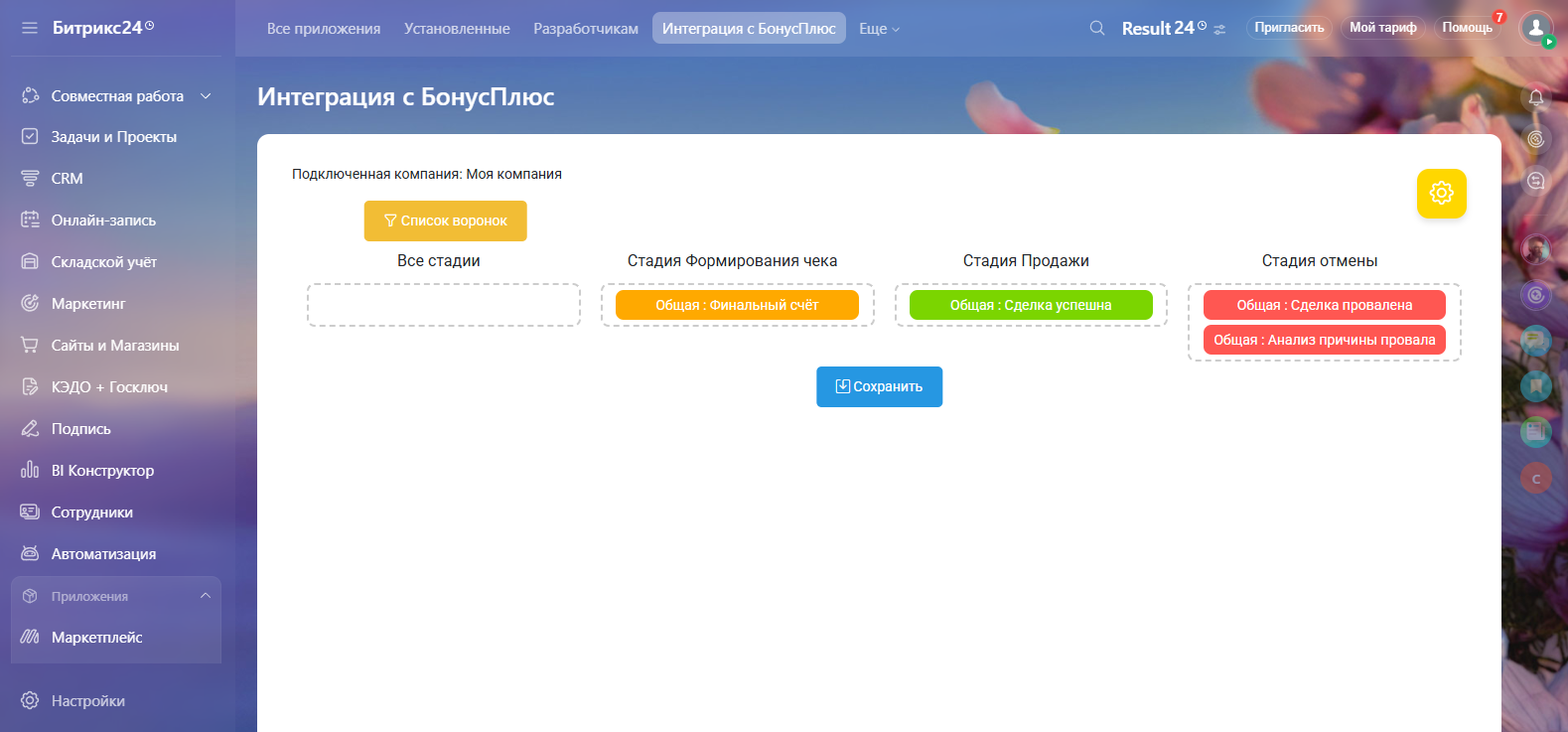Screen dimensions: 1568x732
Task: Open the user photo chat avatar on right rail
Action: (1536, 248)
